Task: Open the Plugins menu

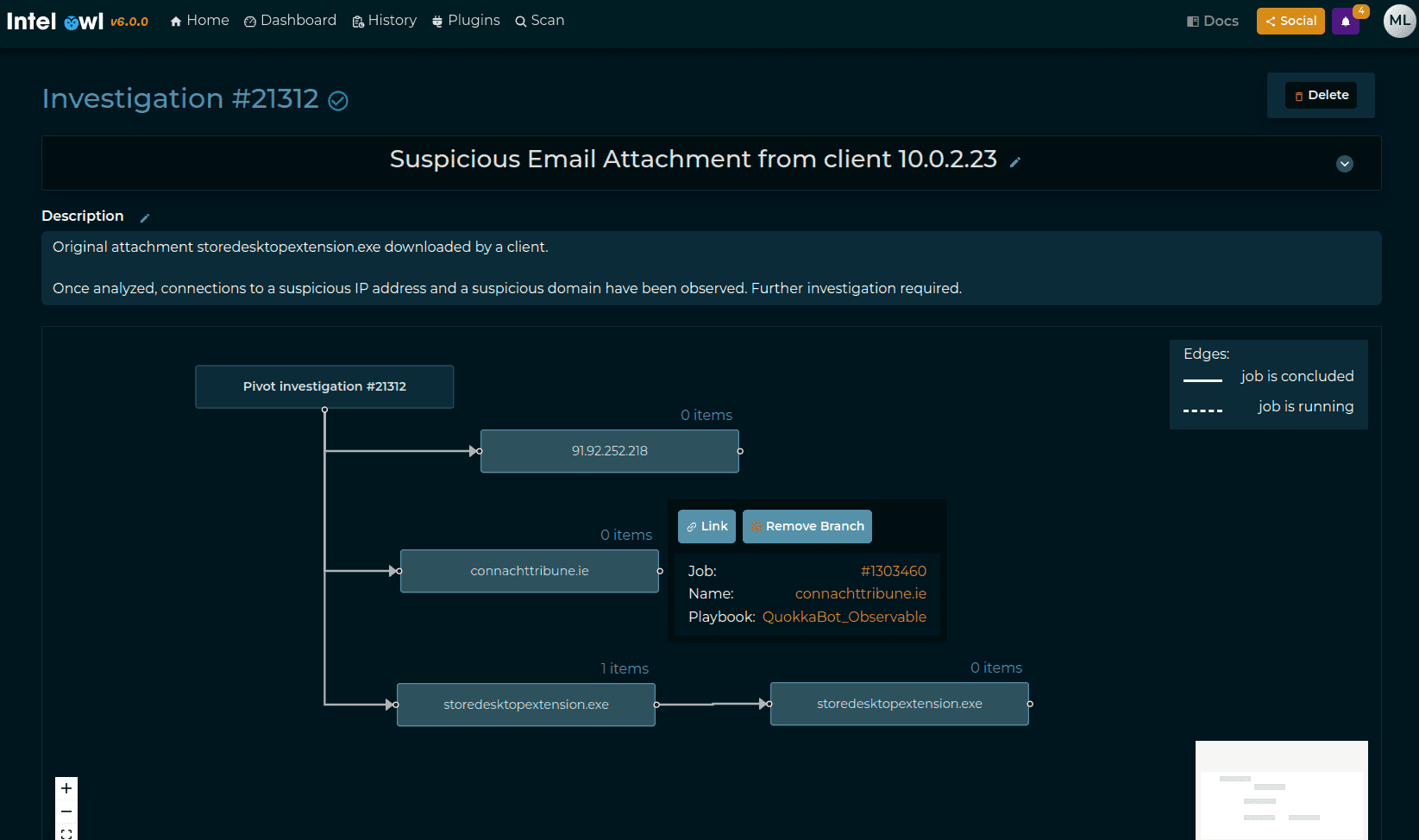Action: (x=466, y=21)
